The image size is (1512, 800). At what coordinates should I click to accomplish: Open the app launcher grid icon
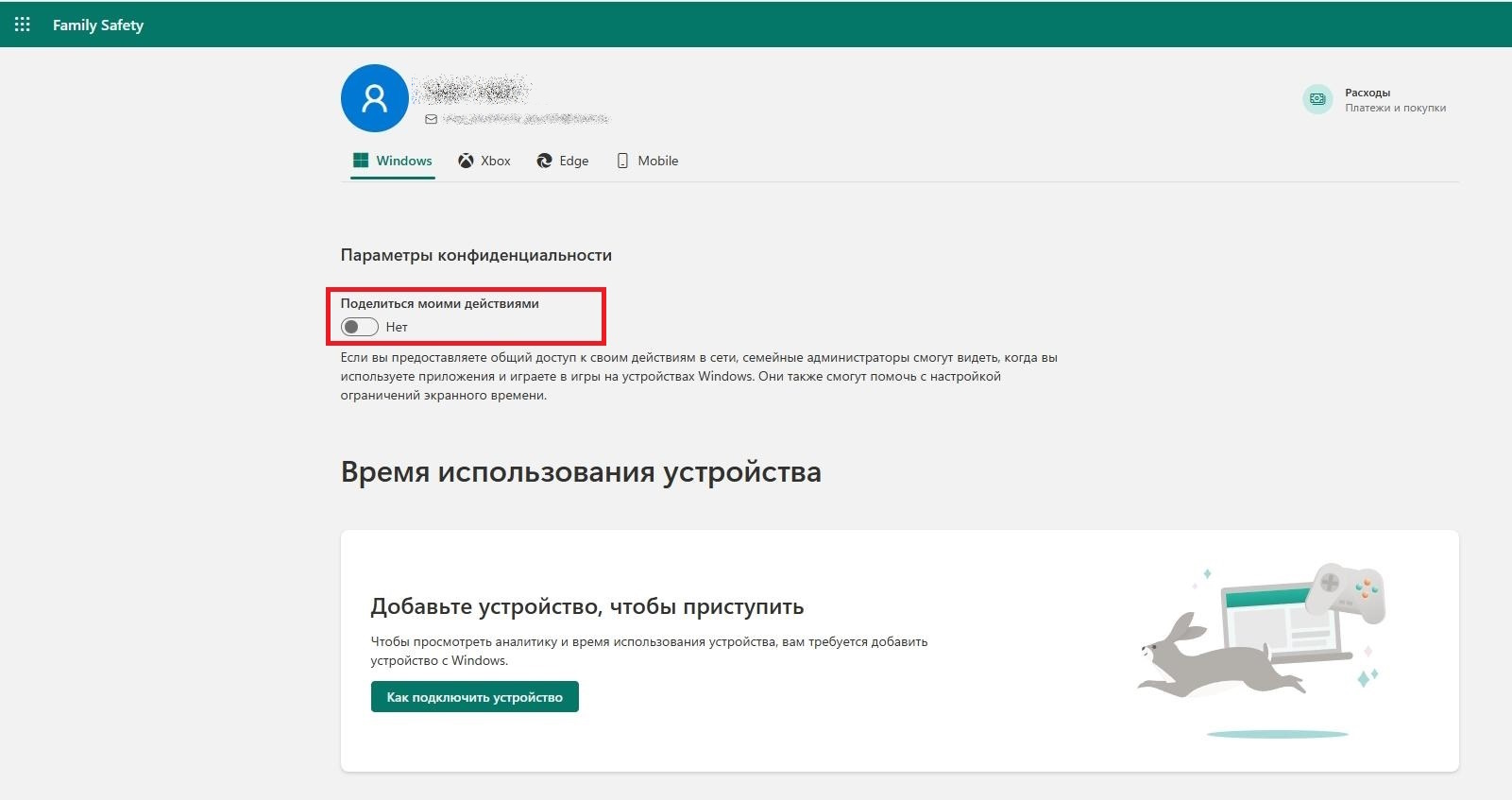point(23,25)
